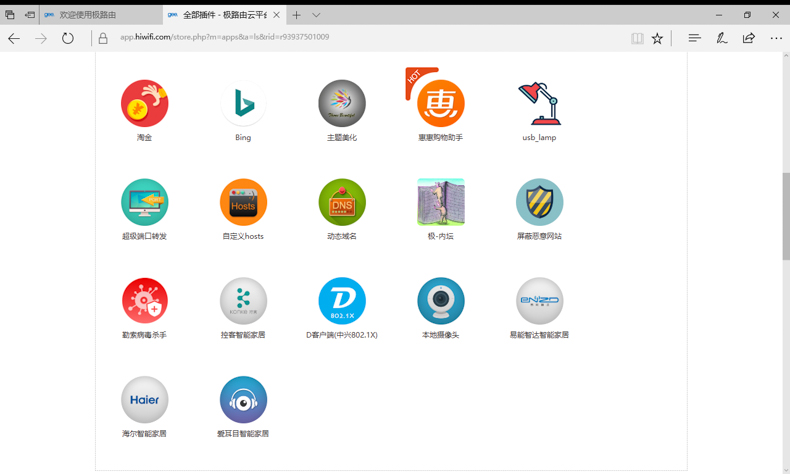The image size is (790, 474).
Task: Click the 超级端口转发 plugin icon
Action: (x=144, y=203)
